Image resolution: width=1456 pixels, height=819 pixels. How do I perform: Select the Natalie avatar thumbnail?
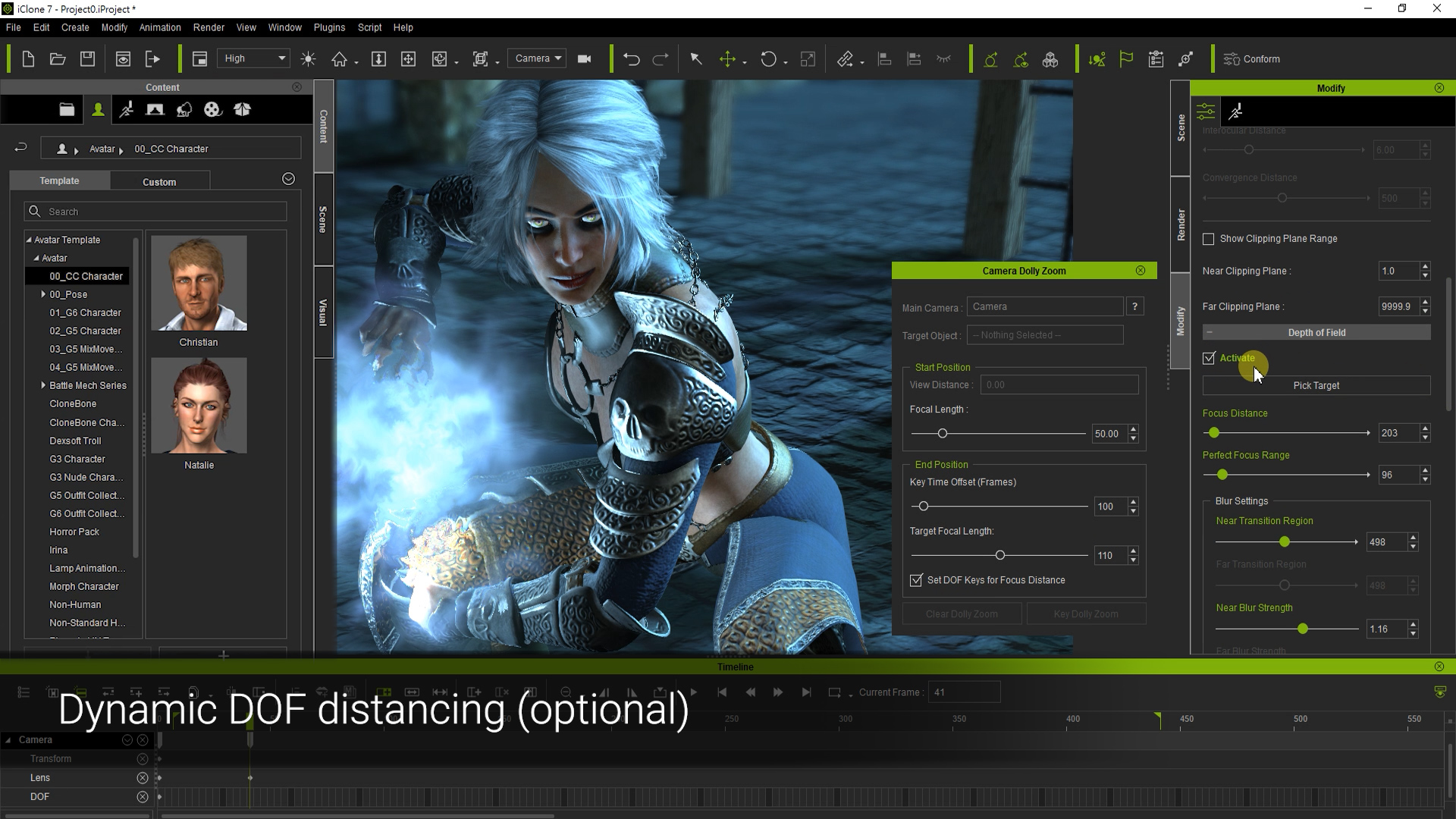[199, 406]
